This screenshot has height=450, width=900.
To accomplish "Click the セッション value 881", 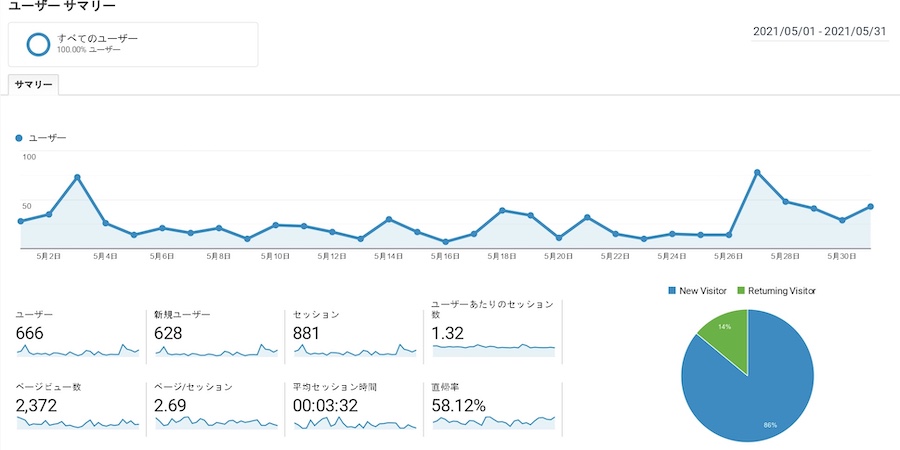I will coord(307,333).
